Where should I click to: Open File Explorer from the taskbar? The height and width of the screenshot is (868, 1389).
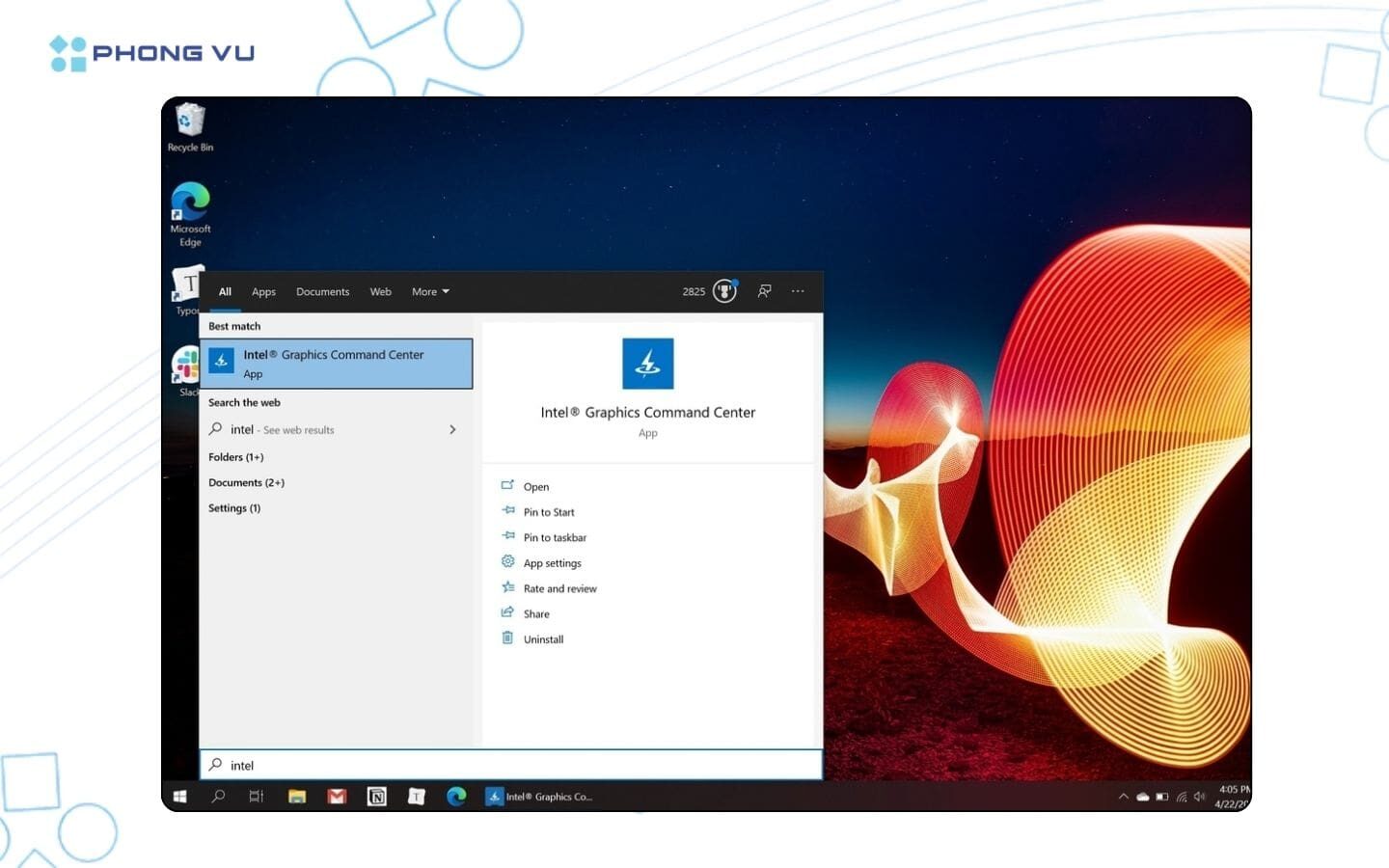(x=297, y=797)
